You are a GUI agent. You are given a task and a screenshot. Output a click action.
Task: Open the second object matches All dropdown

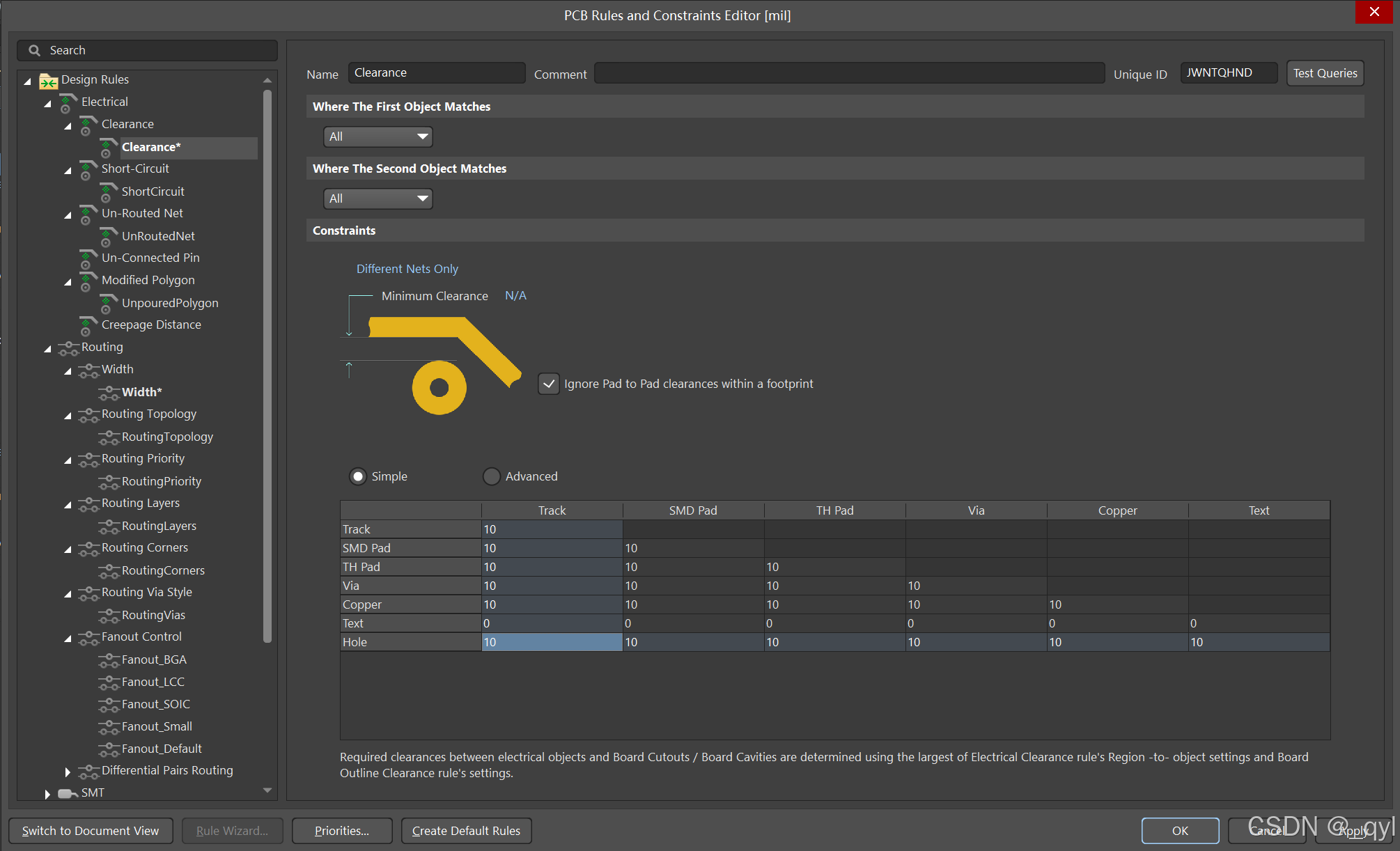click(378, 198)
